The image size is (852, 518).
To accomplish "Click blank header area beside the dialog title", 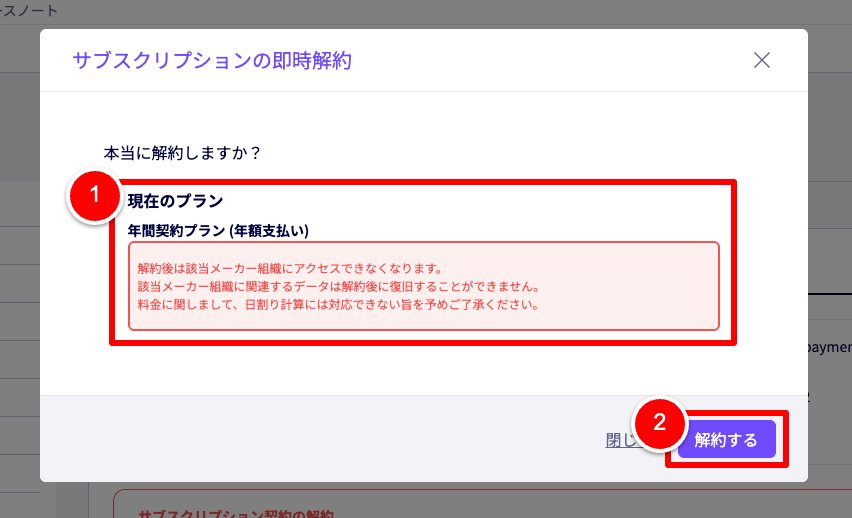I will pos(543,60).
